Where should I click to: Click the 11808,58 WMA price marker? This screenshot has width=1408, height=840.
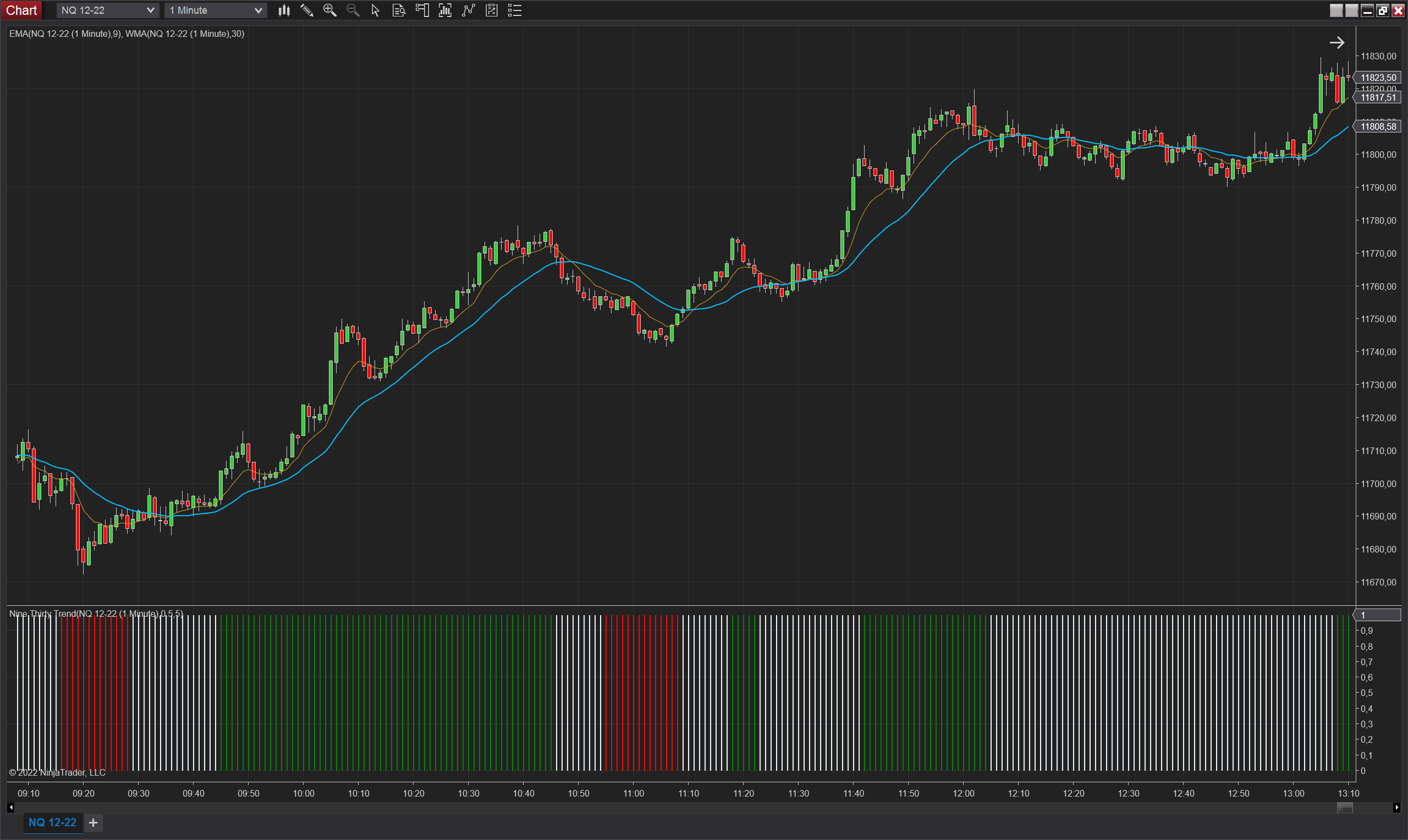pos(1378,126)
